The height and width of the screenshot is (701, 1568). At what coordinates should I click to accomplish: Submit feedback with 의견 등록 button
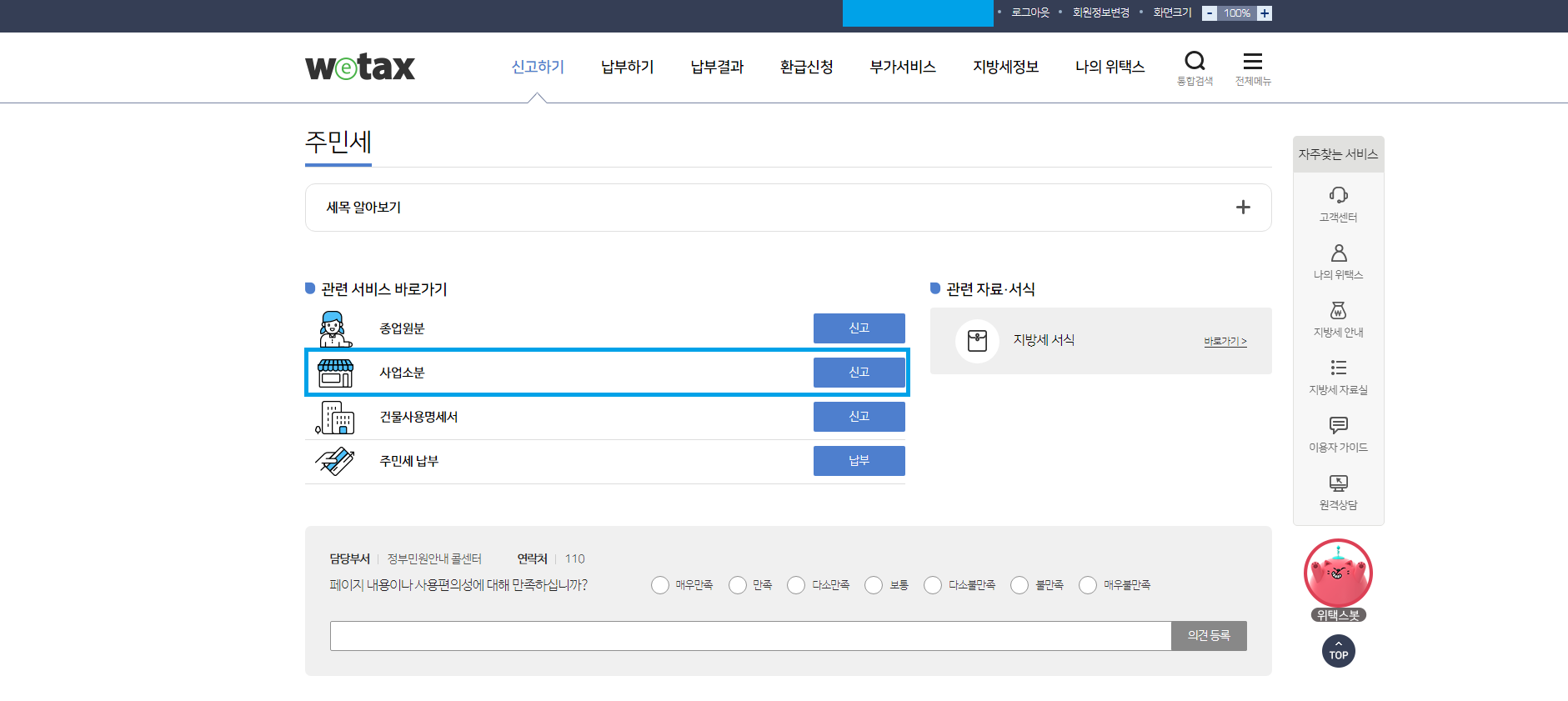tap(1209, 636)
